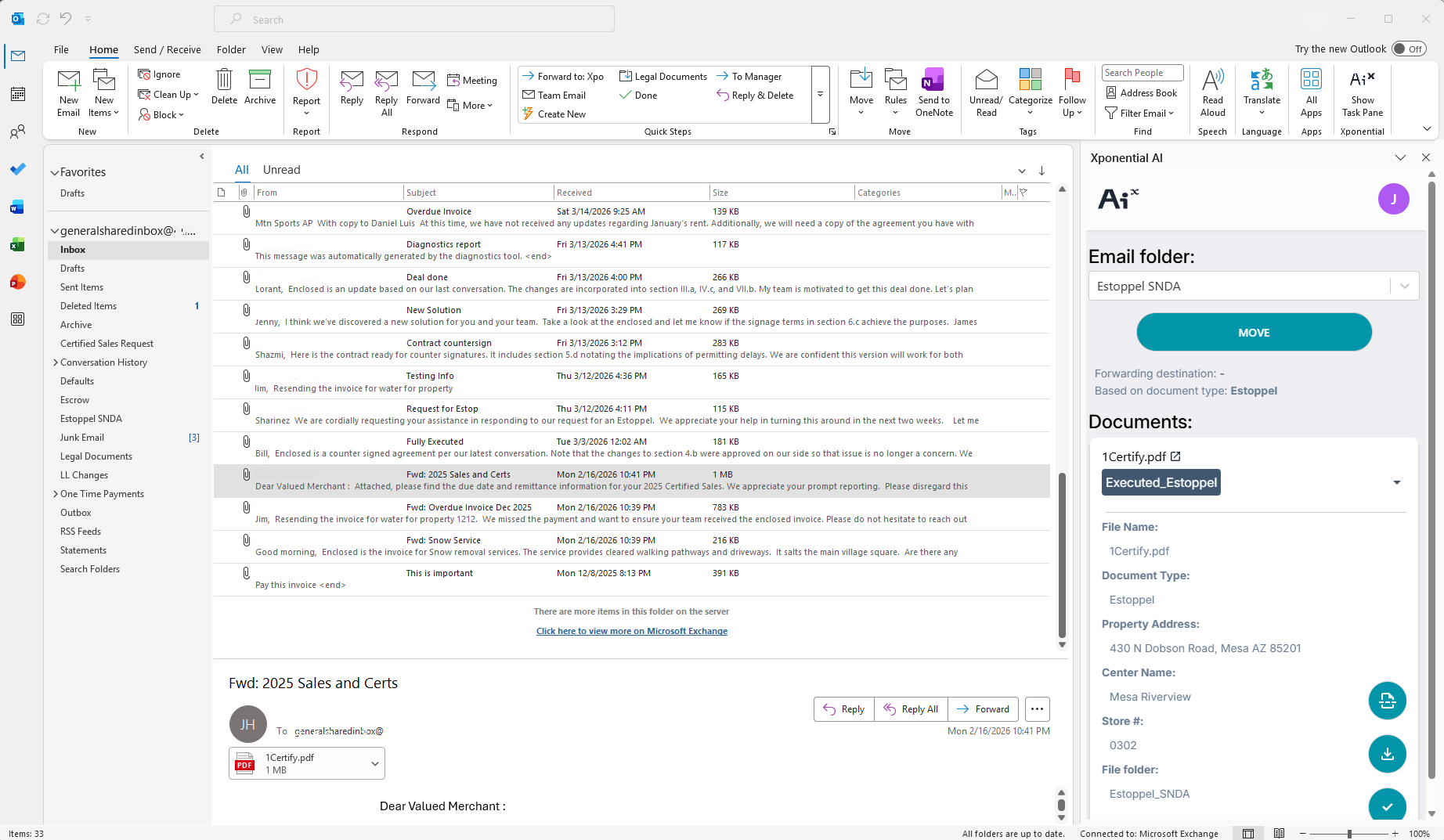The width and height of the screenshot is (1444, 840).
Task: Collapse the Conversation History folder
Action: [x=56, y=362]
